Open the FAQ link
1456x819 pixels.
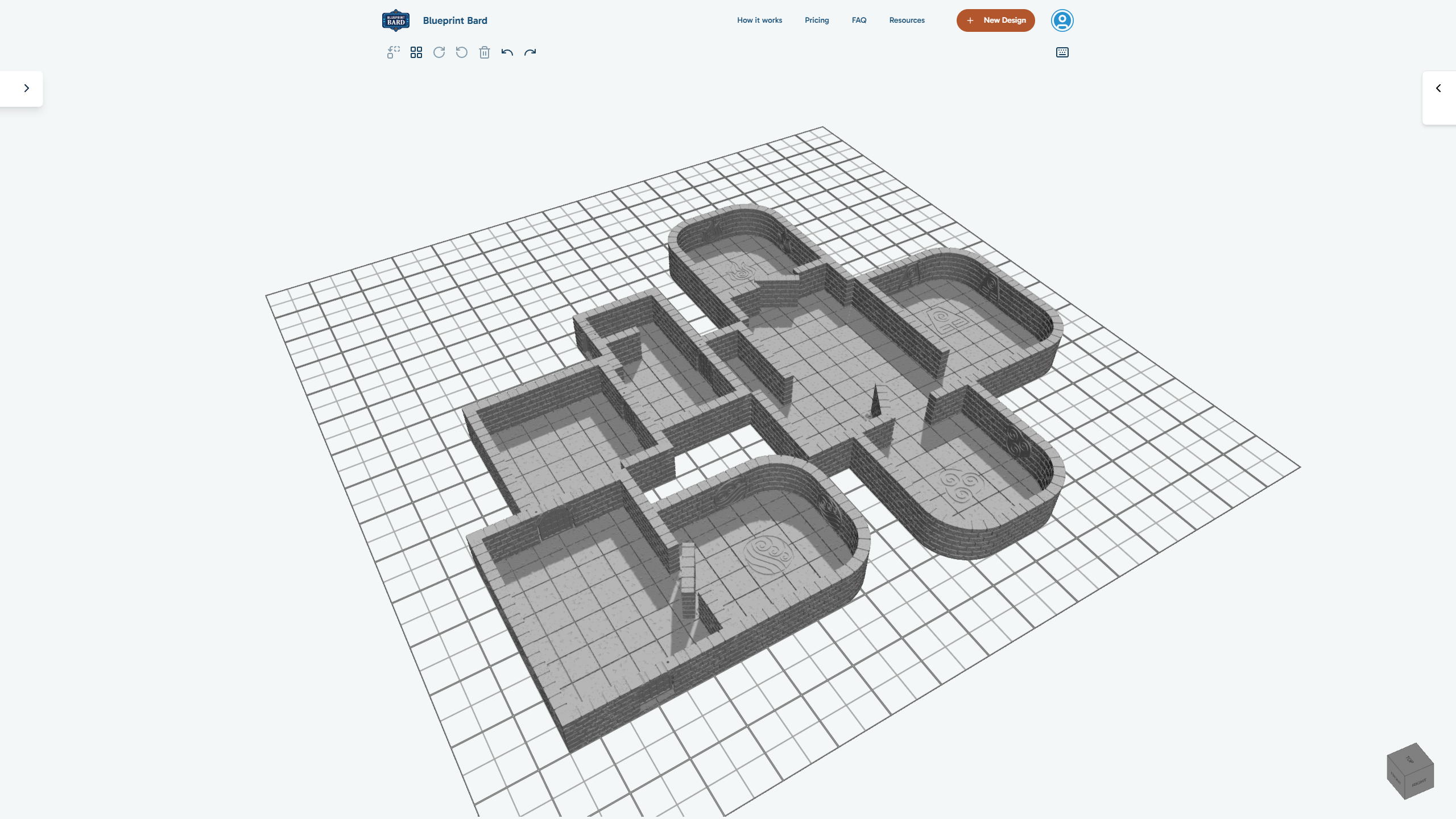tap(859, 20)
